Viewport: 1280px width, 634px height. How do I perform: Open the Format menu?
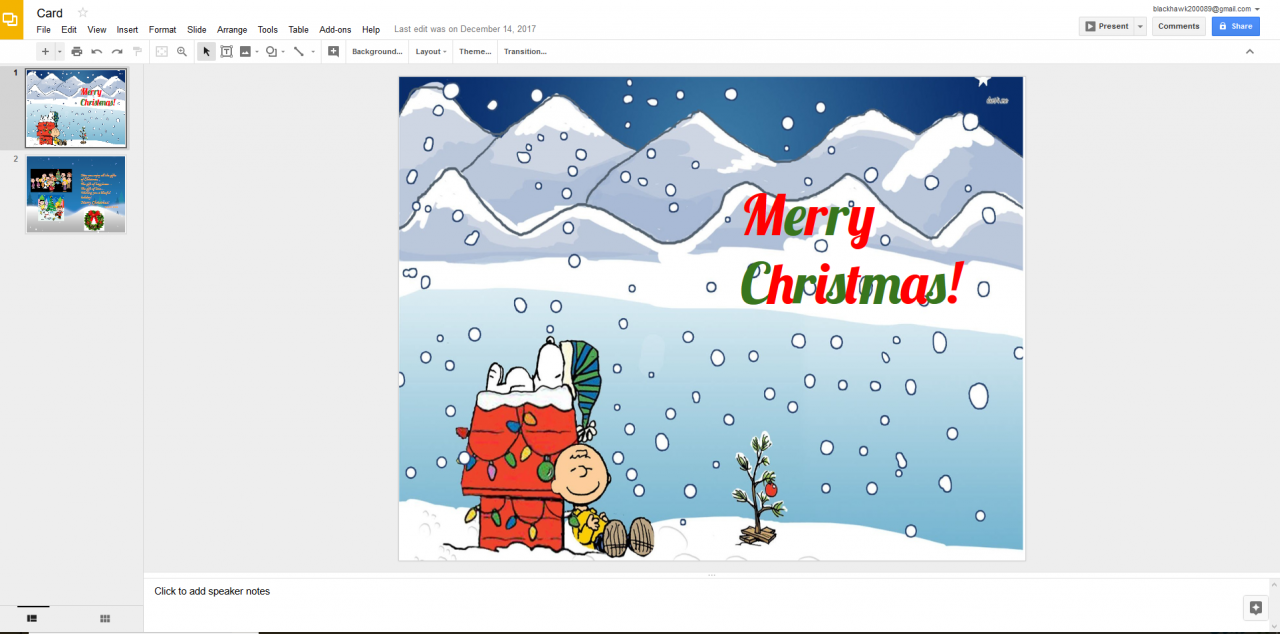click(163, 30)
